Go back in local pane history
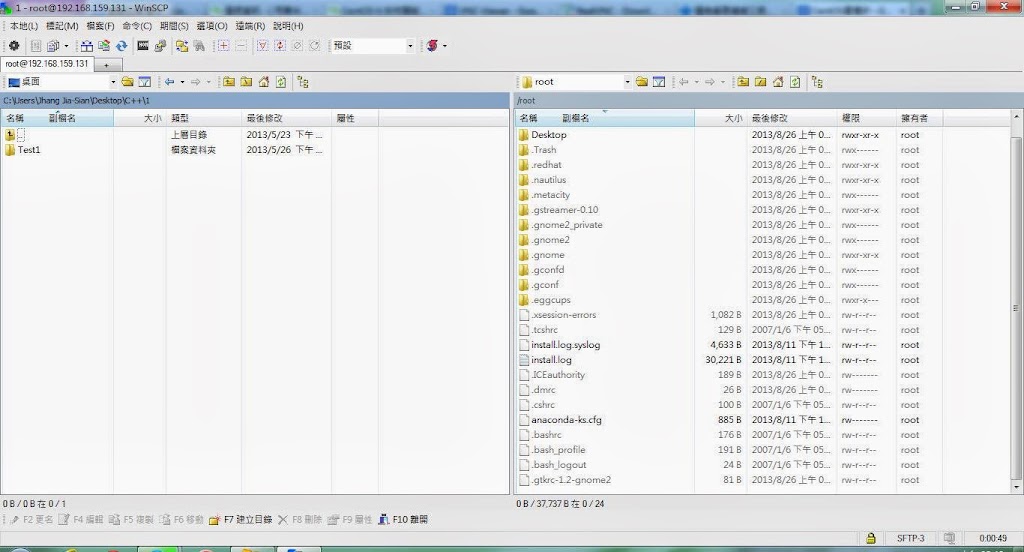The image size is (1024, 552). pyautogui.click(x=170, y=82)
